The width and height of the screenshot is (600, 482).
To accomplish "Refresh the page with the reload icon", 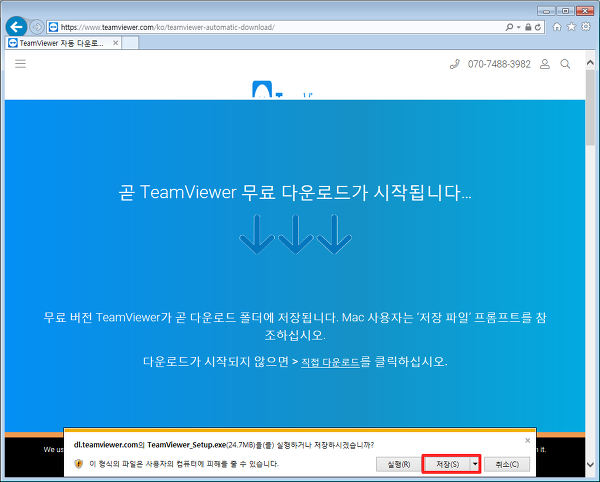I will [x=538, y=27].
